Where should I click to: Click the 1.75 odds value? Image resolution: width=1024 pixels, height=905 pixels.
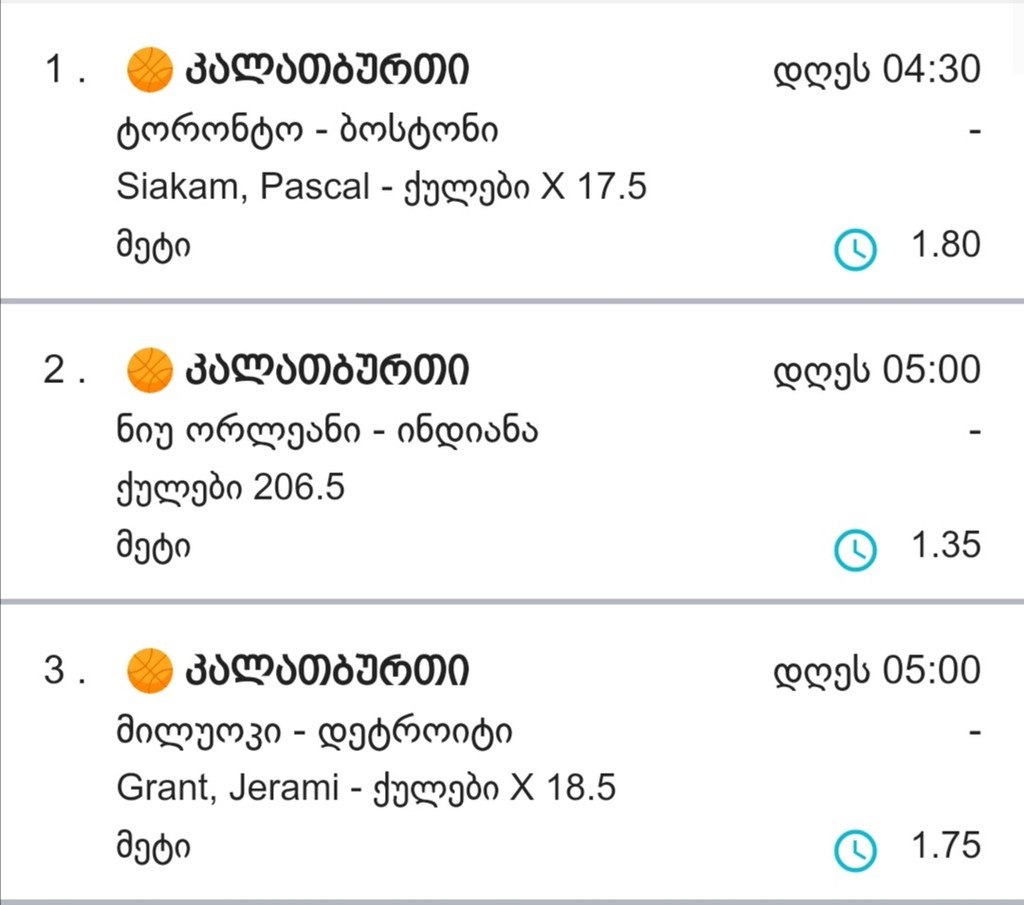pyautogui.click(x=946, y=846)
